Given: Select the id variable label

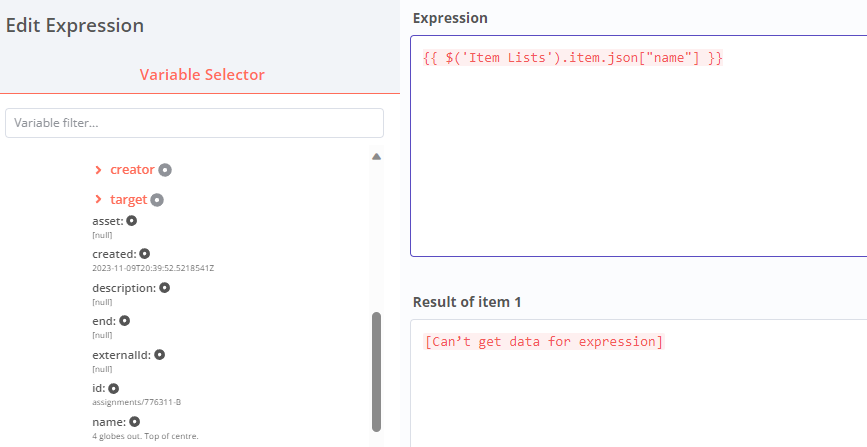Looking at the screenshot, I should click(x=98, y=388).
